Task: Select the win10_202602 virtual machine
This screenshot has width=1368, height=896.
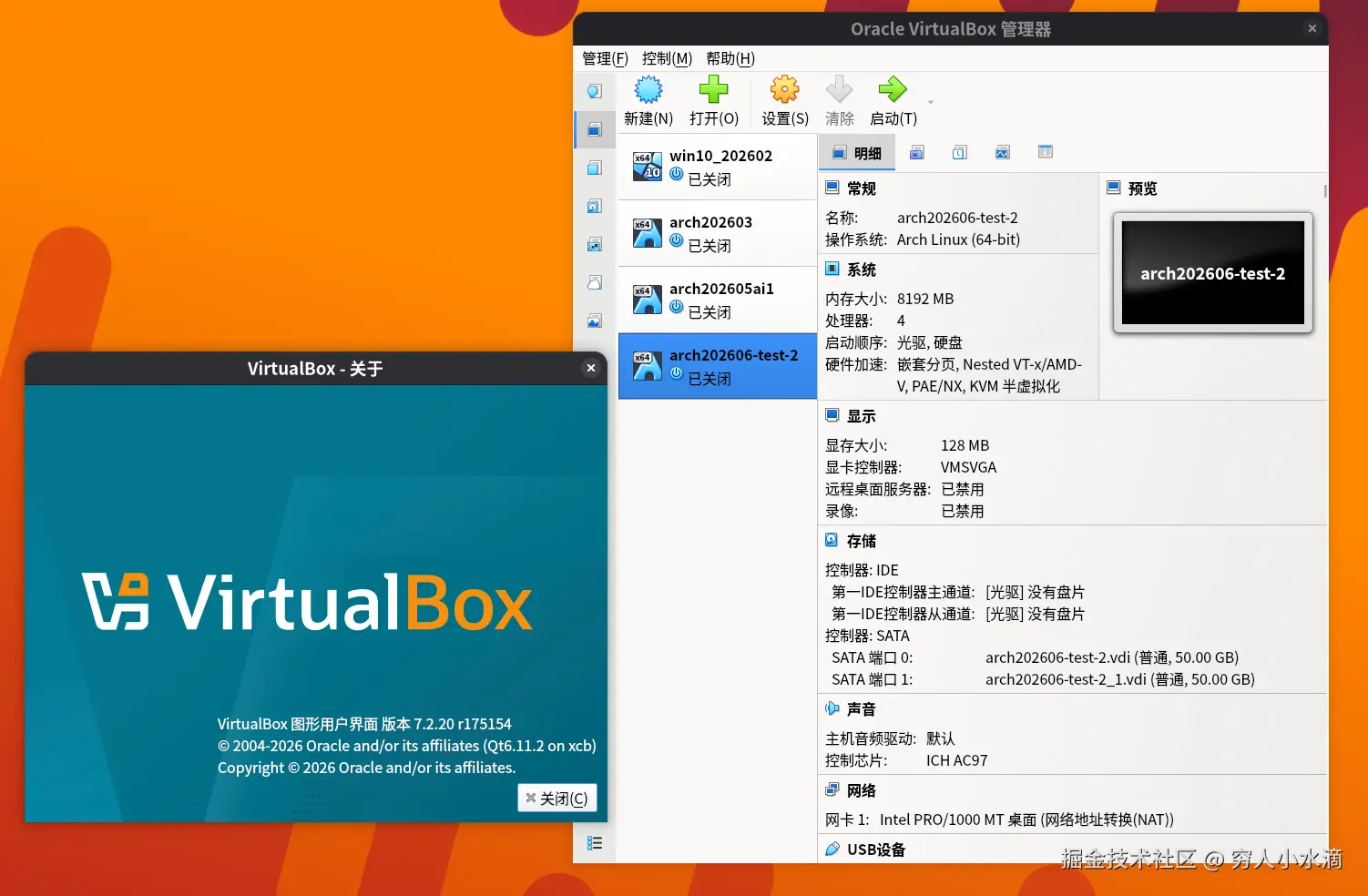Action: click(x=718, y=168)
